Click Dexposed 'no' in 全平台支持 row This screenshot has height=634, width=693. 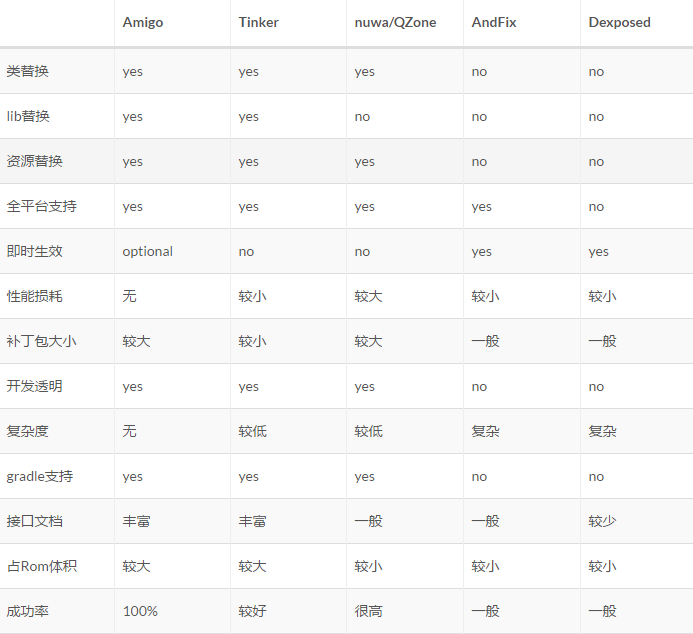596,207
